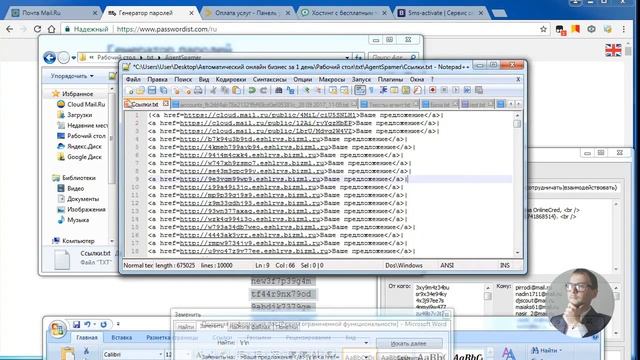
Task: Click Save icon in Word quick access toolbar
Action: 76,324
